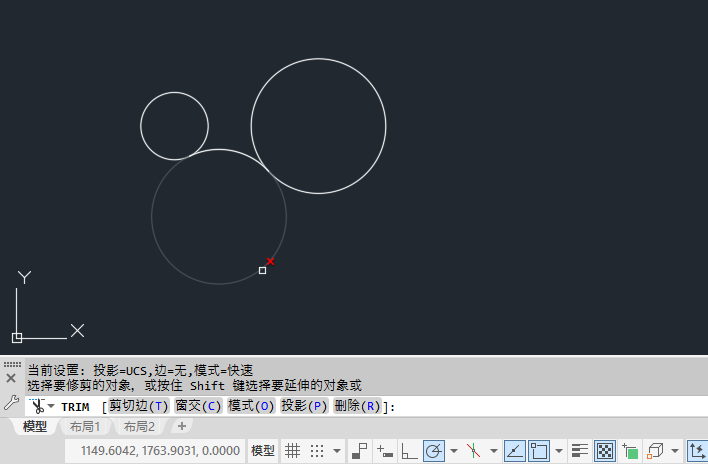Close the command line window
This screenshot has height=464, width=708.
pyautogui.click(x=11, y=378)
